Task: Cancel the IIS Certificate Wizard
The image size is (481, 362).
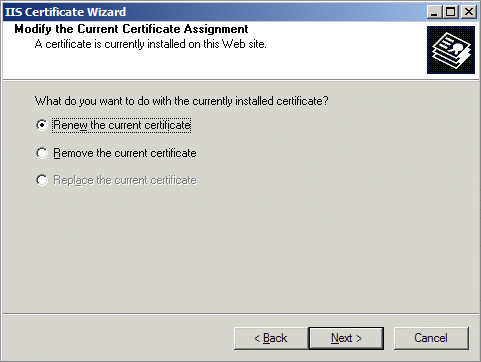Action: (431, 338)
